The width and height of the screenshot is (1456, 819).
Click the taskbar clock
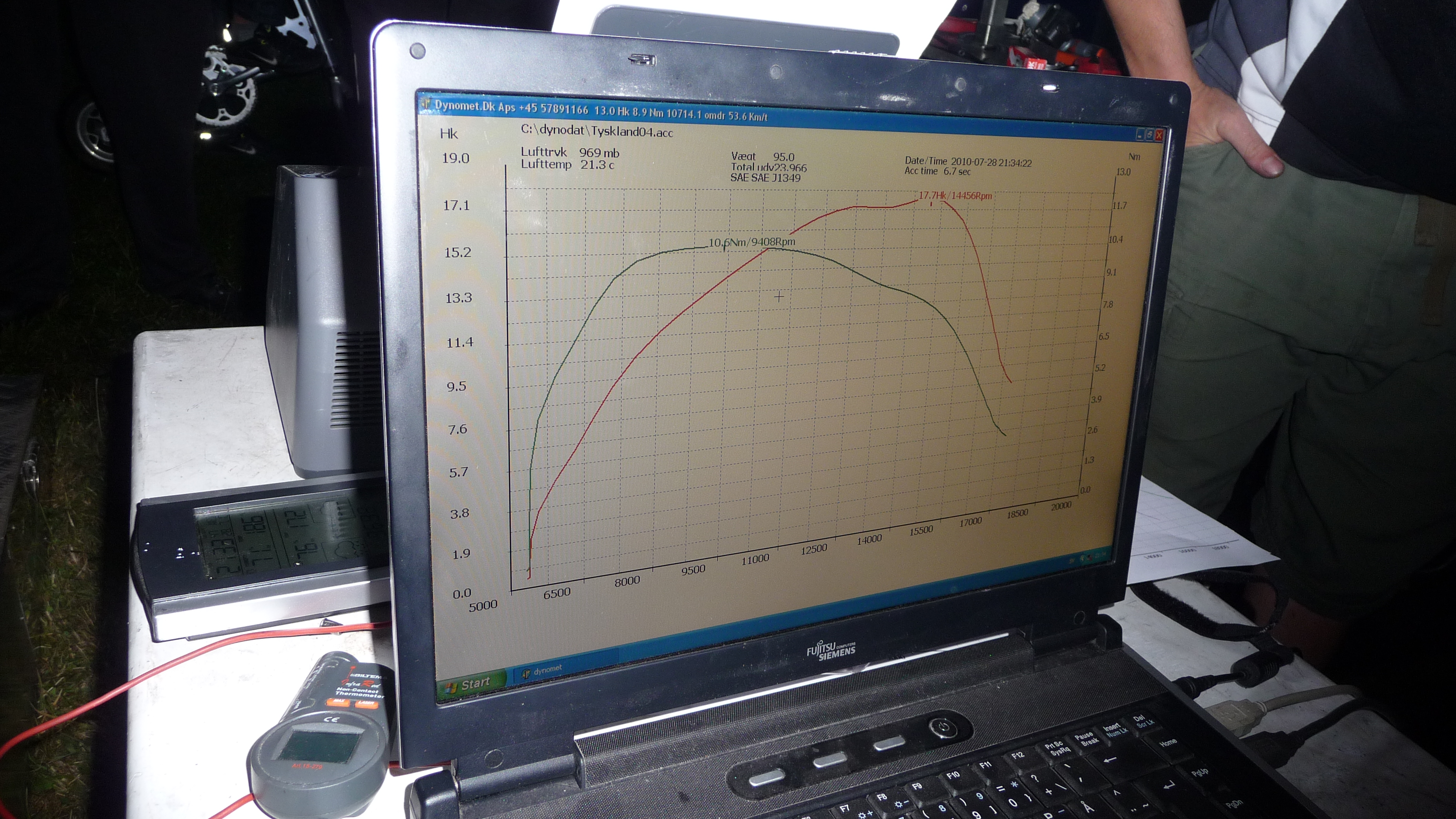(1101, 555)
